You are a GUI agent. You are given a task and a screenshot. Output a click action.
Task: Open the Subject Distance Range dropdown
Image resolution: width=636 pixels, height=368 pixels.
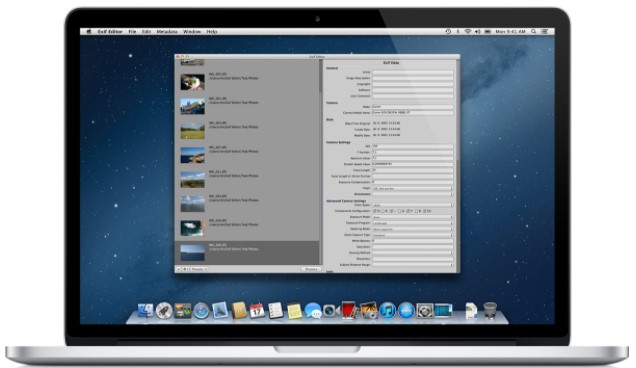tap(413, 265)
